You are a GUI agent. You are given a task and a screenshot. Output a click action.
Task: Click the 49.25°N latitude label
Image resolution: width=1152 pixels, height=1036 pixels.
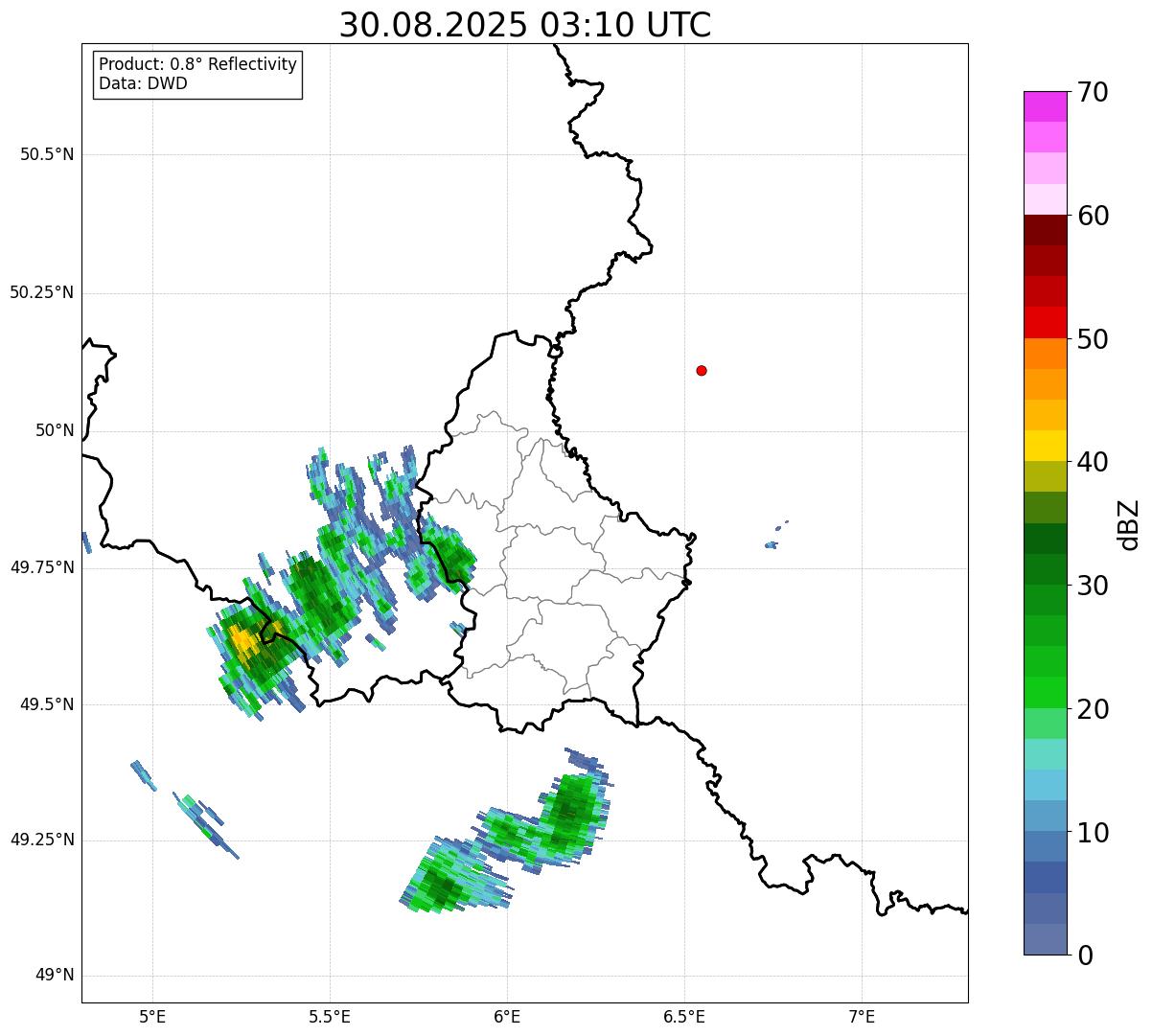pos(42,840)
